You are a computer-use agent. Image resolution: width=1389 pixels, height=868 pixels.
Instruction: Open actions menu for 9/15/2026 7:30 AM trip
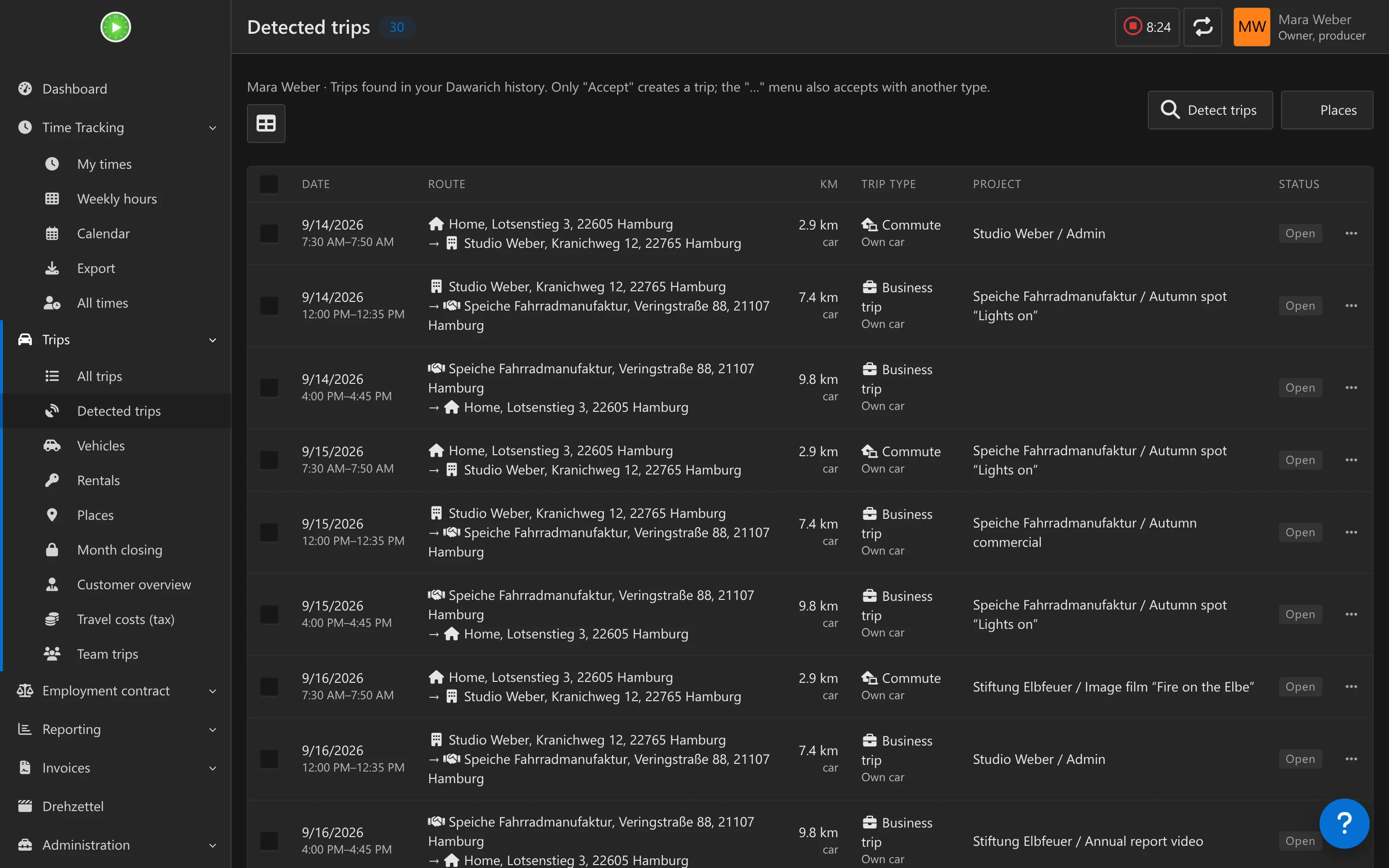pyautogui.click(x=1351, y=460)
